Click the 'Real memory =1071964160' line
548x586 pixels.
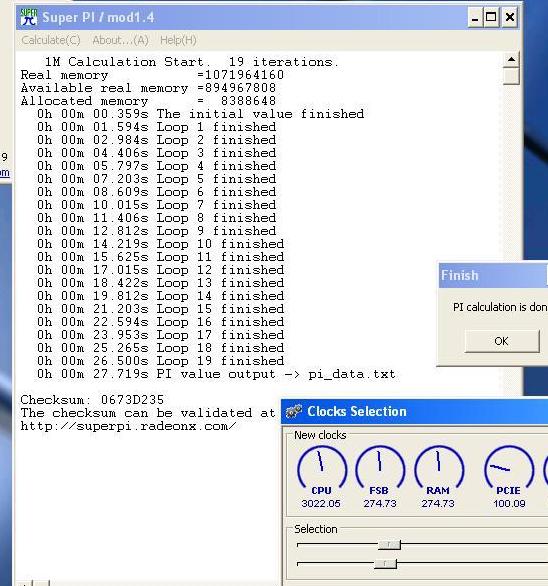click(x=153, y=75)
